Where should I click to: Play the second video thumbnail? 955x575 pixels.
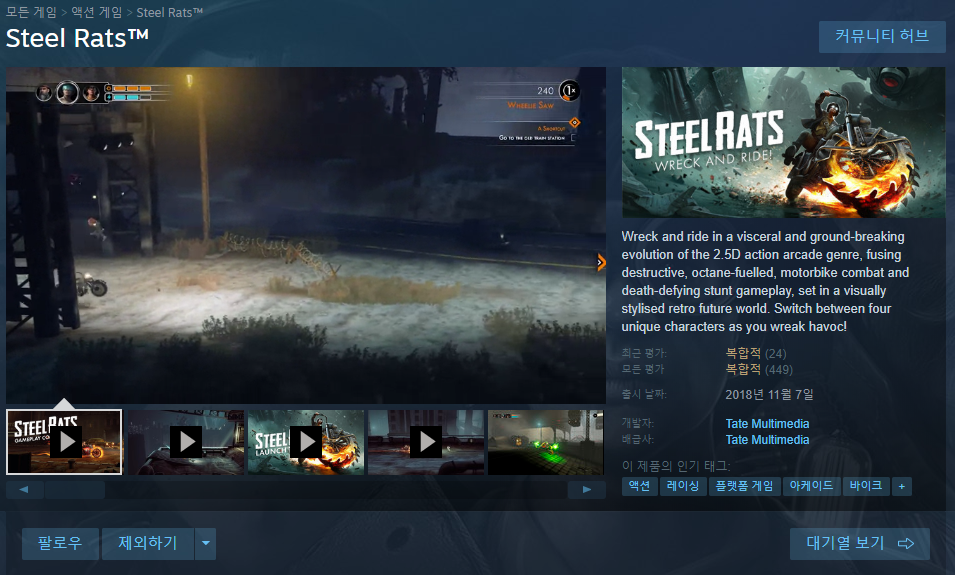coord(186,442)
